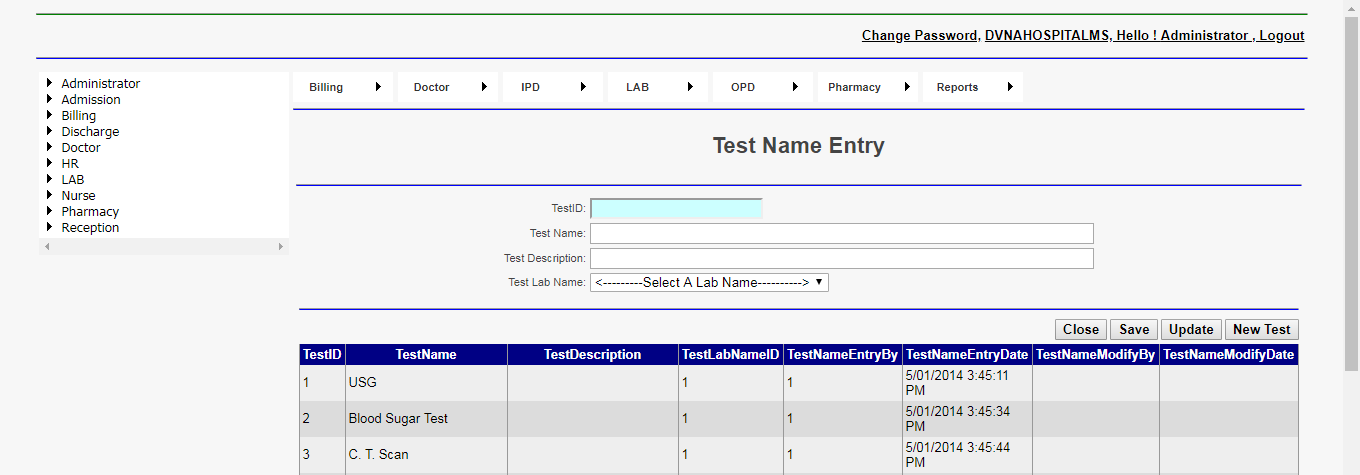Expand the LAB tree node arrow

tap(49, 179)
